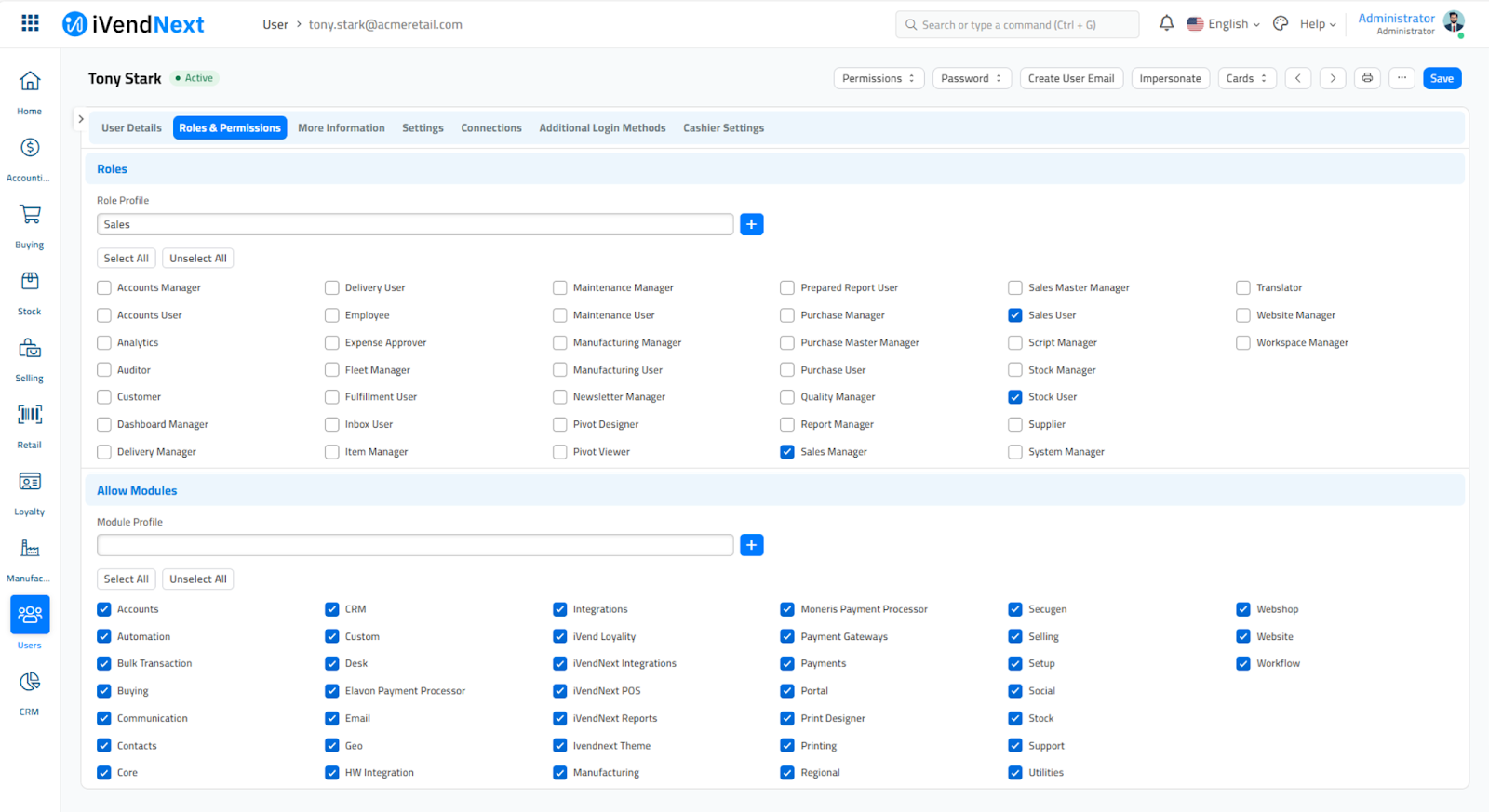Click the Impersonate button
The image size is (1489, 812).
1170,78
